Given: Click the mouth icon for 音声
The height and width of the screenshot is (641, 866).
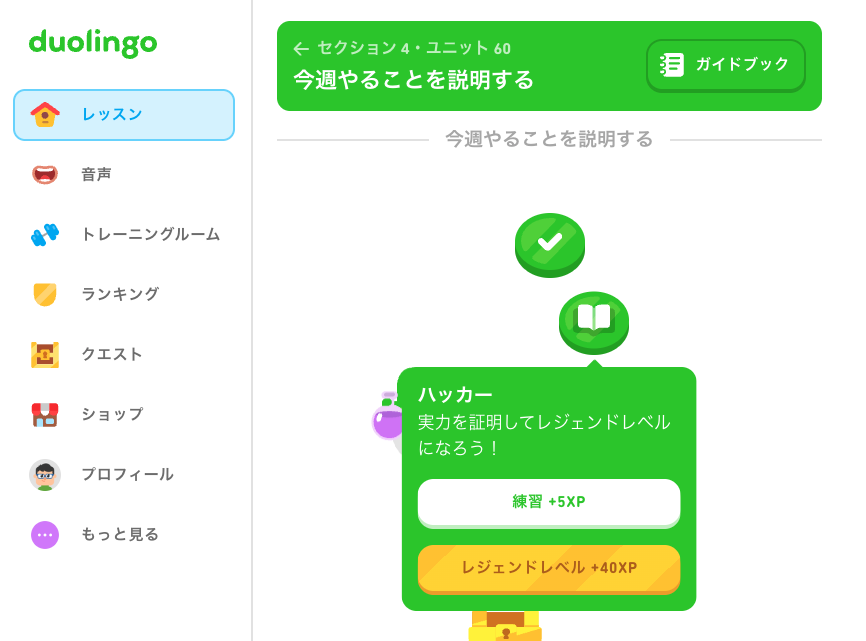Looking at the screenshot, I should pyautogui.click(x=45, y=174).
